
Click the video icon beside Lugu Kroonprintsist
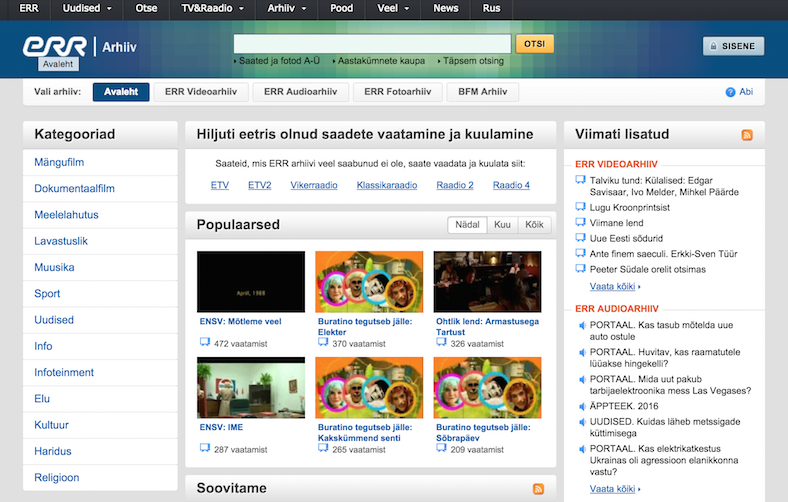click(x=580, y=207)
